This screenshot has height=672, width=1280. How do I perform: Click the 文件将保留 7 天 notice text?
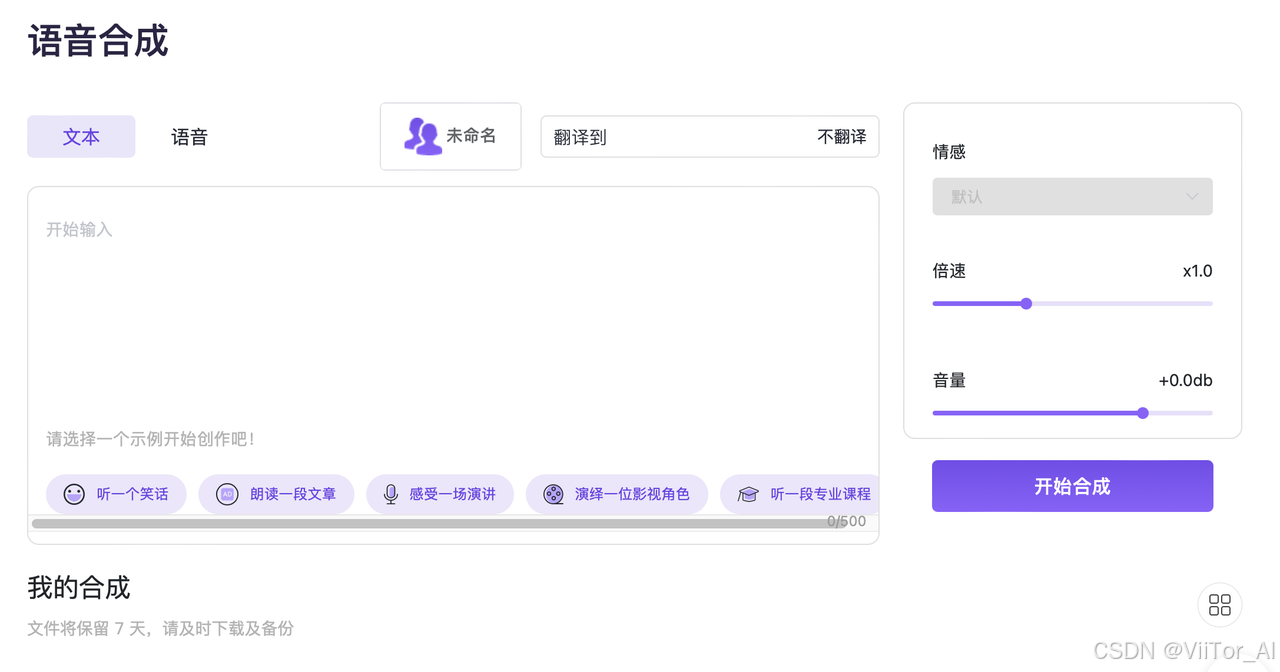(x=160, y=629)
